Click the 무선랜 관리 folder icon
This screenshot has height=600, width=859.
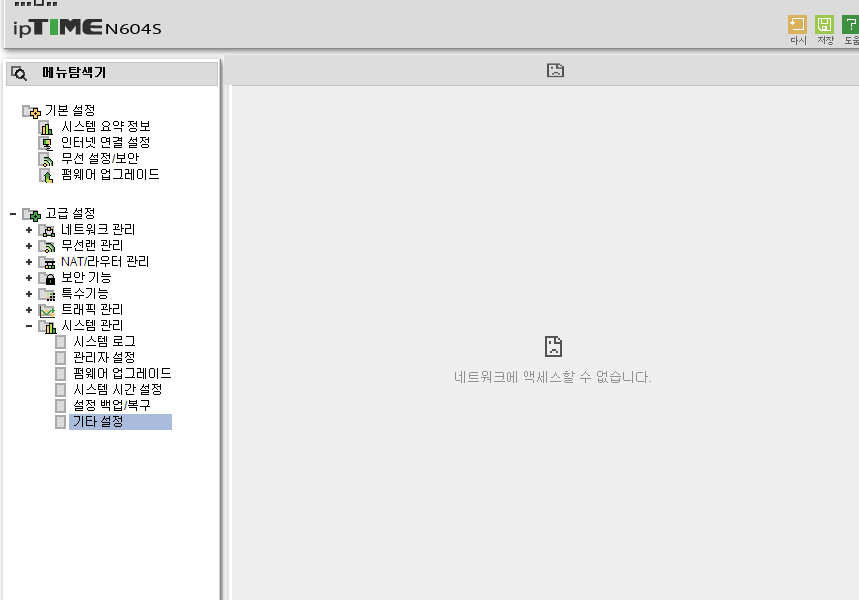(47, 246)
